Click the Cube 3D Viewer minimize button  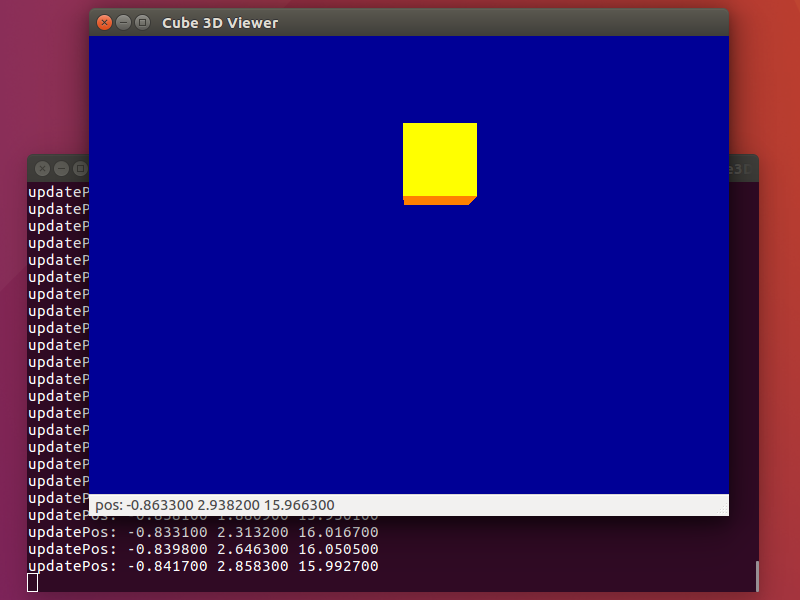click(x=122, y=22)
